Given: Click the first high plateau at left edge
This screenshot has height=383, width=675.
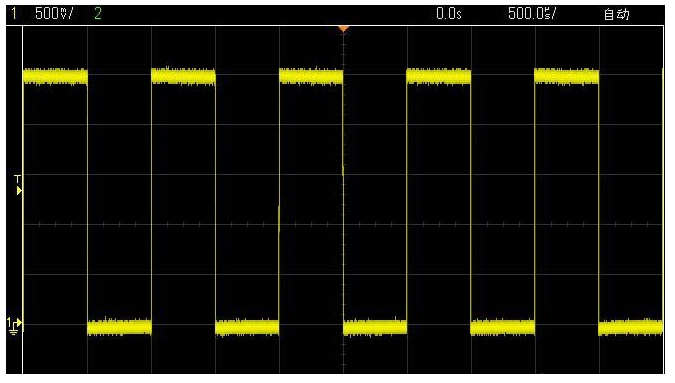Looking at the screenshot, I should tap(55, 77).
